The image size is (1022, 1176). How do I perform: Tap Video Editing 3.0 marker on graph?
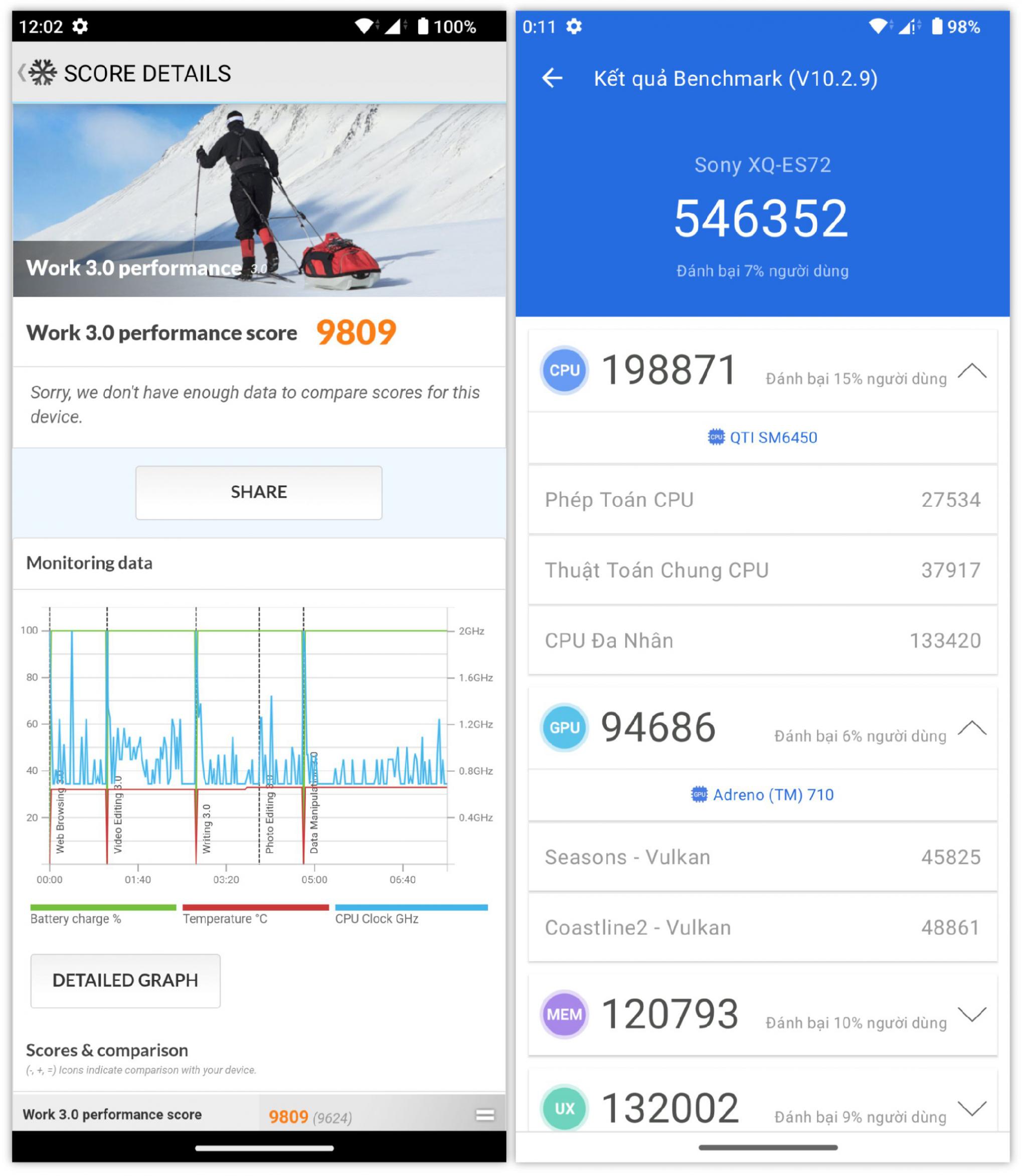point(117,814)
